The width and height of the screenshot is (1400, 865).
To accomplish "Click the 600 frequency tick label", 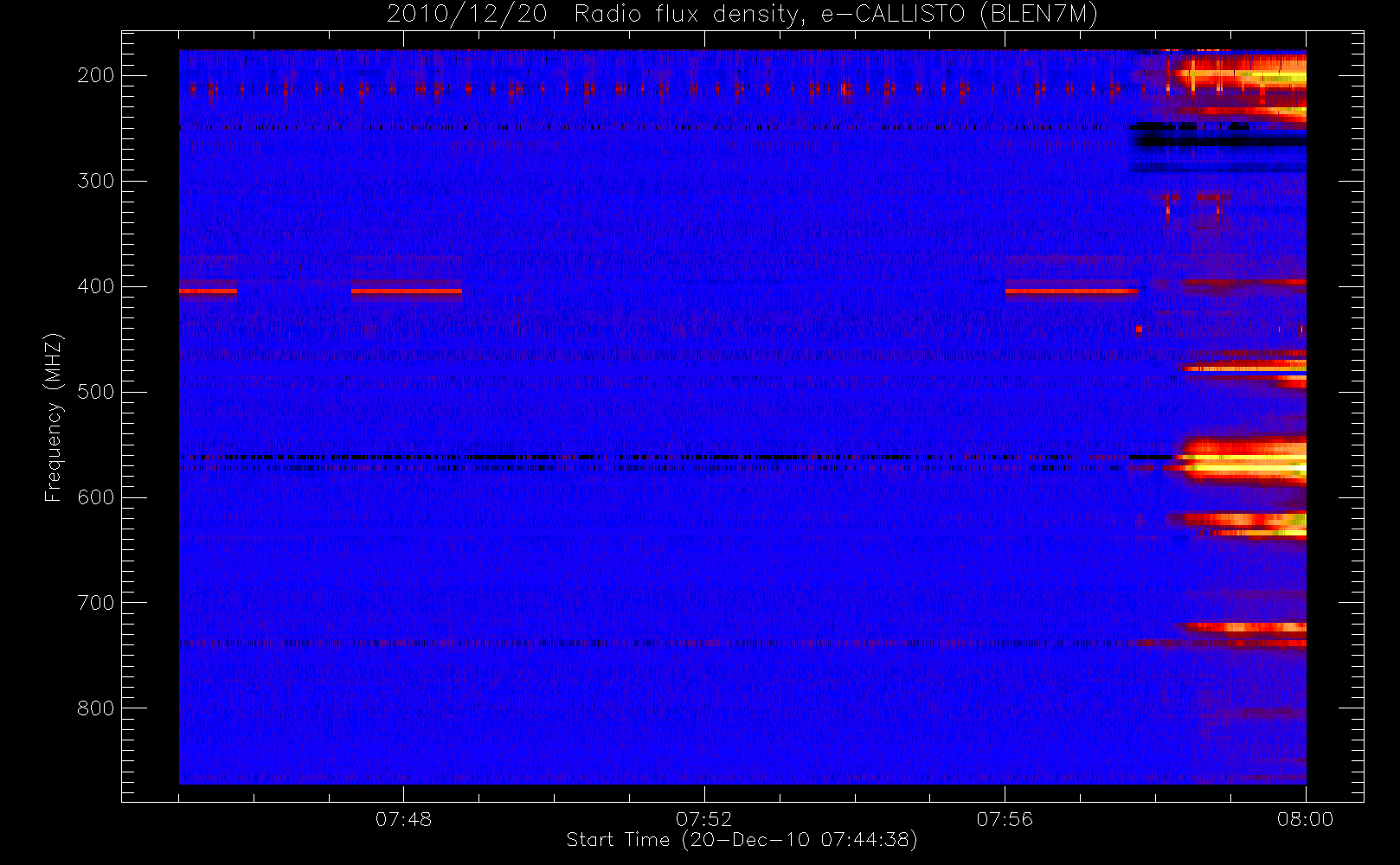I will tap(95, 497).
